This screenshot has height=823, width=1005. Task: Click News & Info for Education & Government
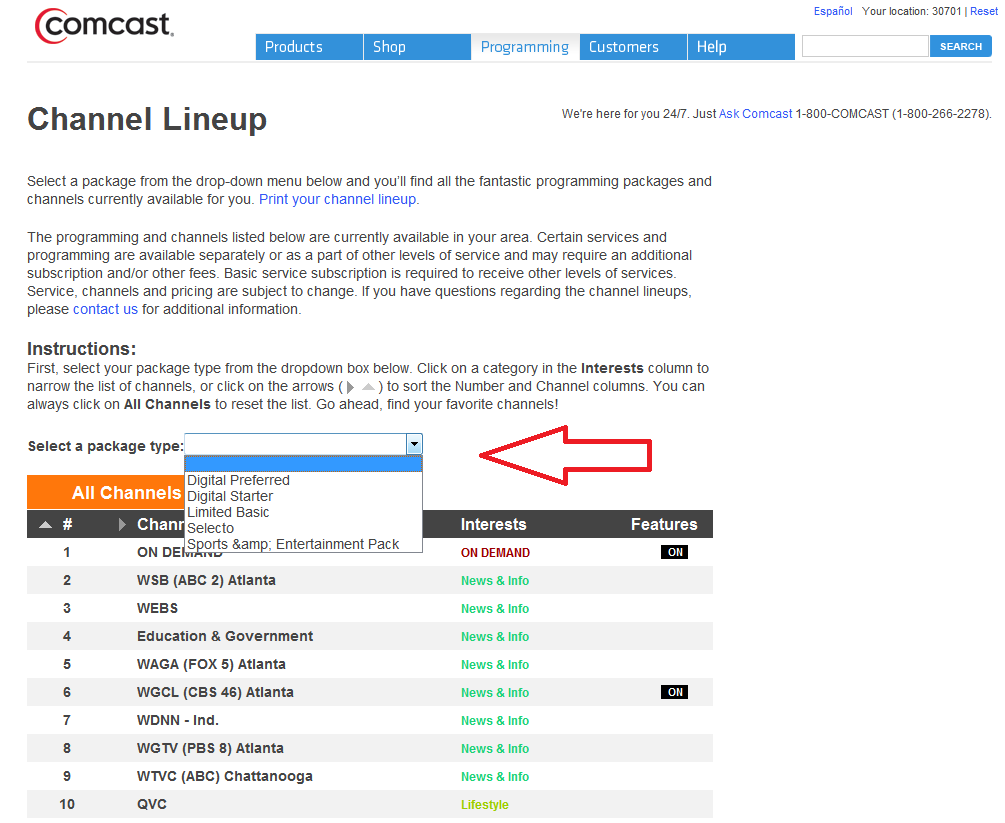click(495, 636)
